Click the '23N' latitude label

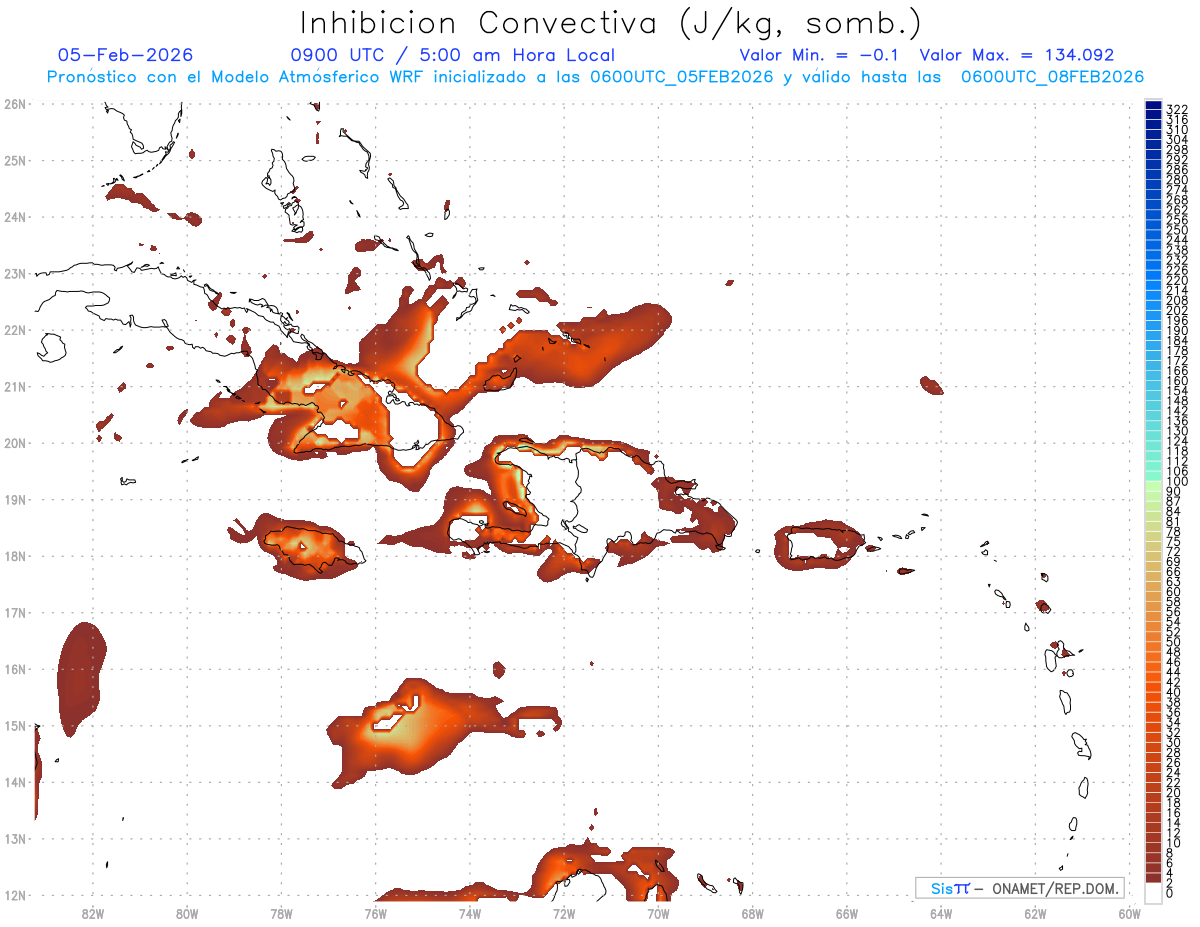(15, 273)
